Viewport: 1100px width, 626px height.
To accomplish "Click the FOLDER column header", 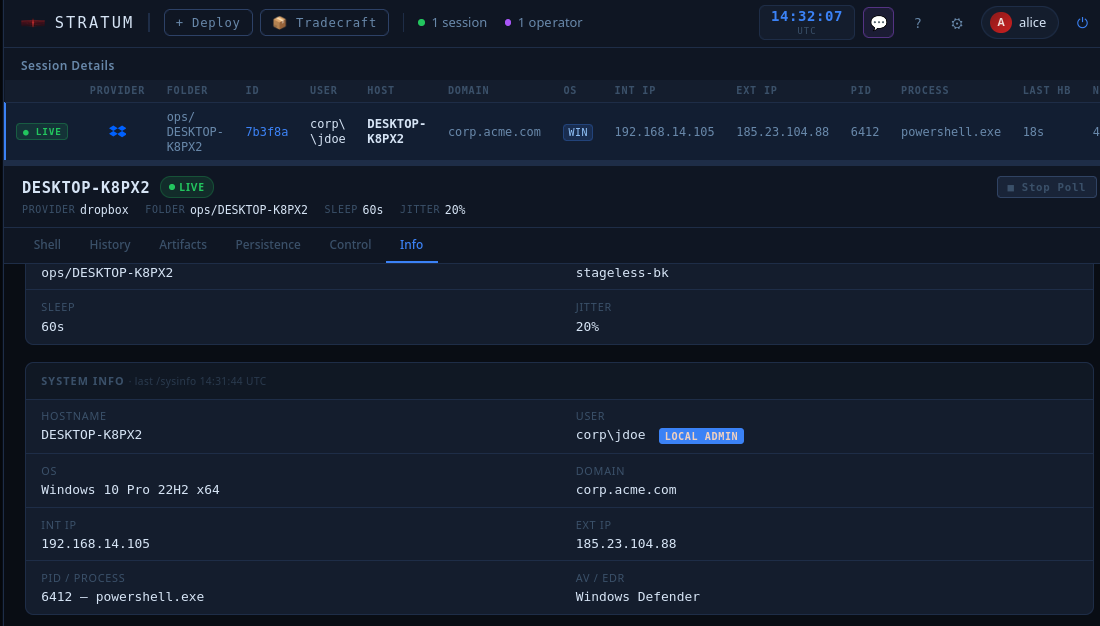I will coord(187,91).
